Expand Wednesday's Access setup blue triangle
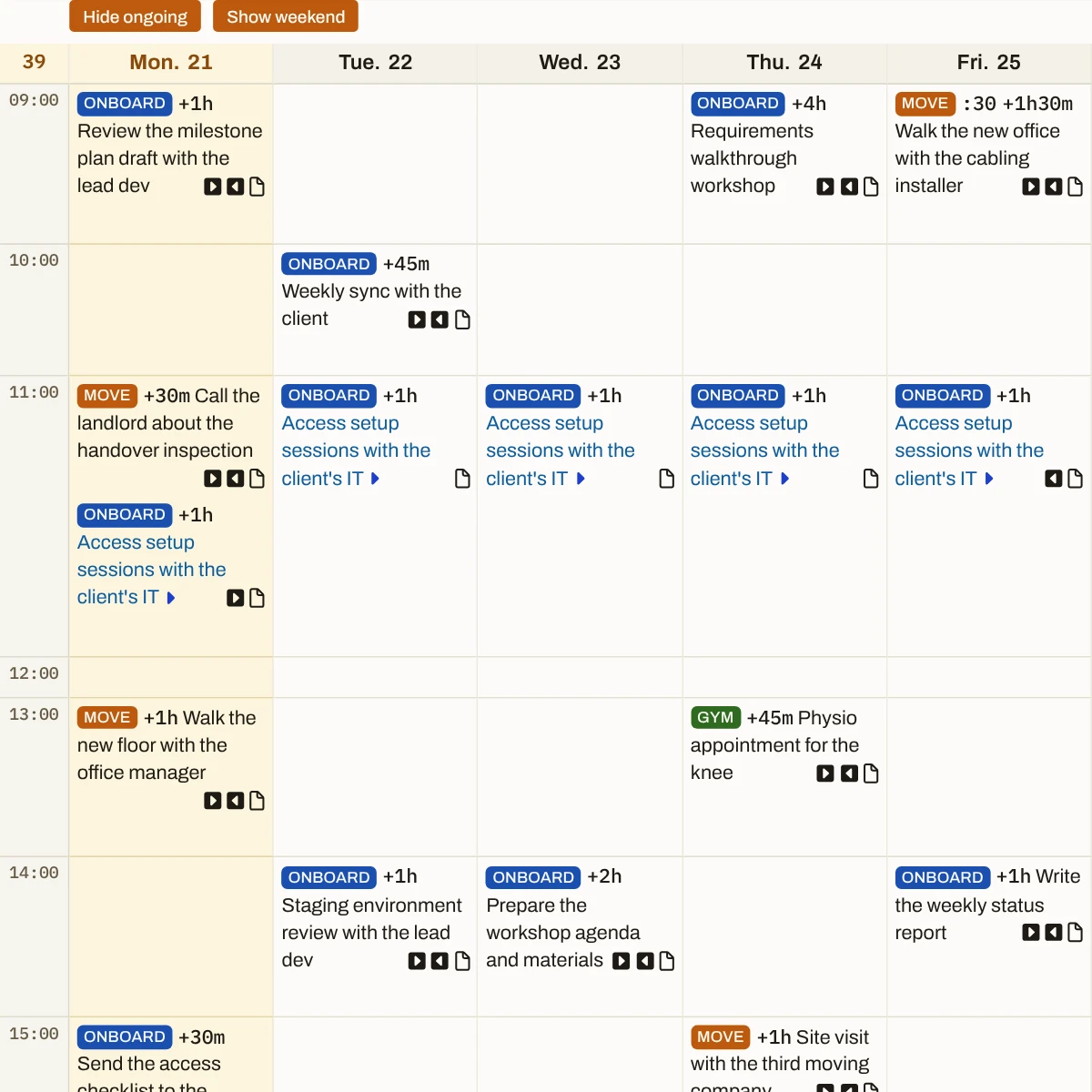This screenshot has width=1092, height=1092. coord(581,479)
